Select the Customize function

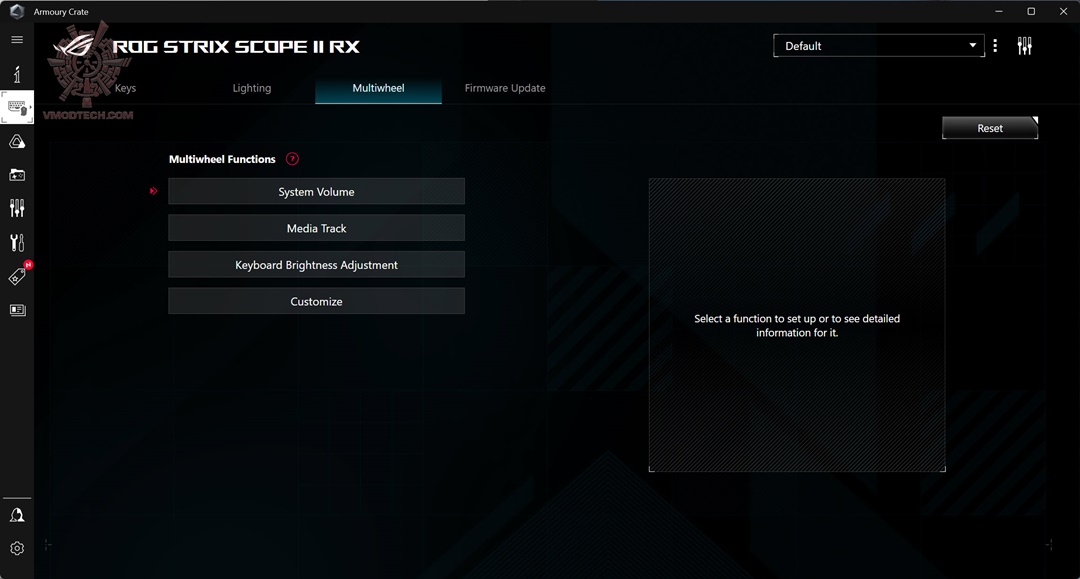pyautogui.click(x=316, y=301)
